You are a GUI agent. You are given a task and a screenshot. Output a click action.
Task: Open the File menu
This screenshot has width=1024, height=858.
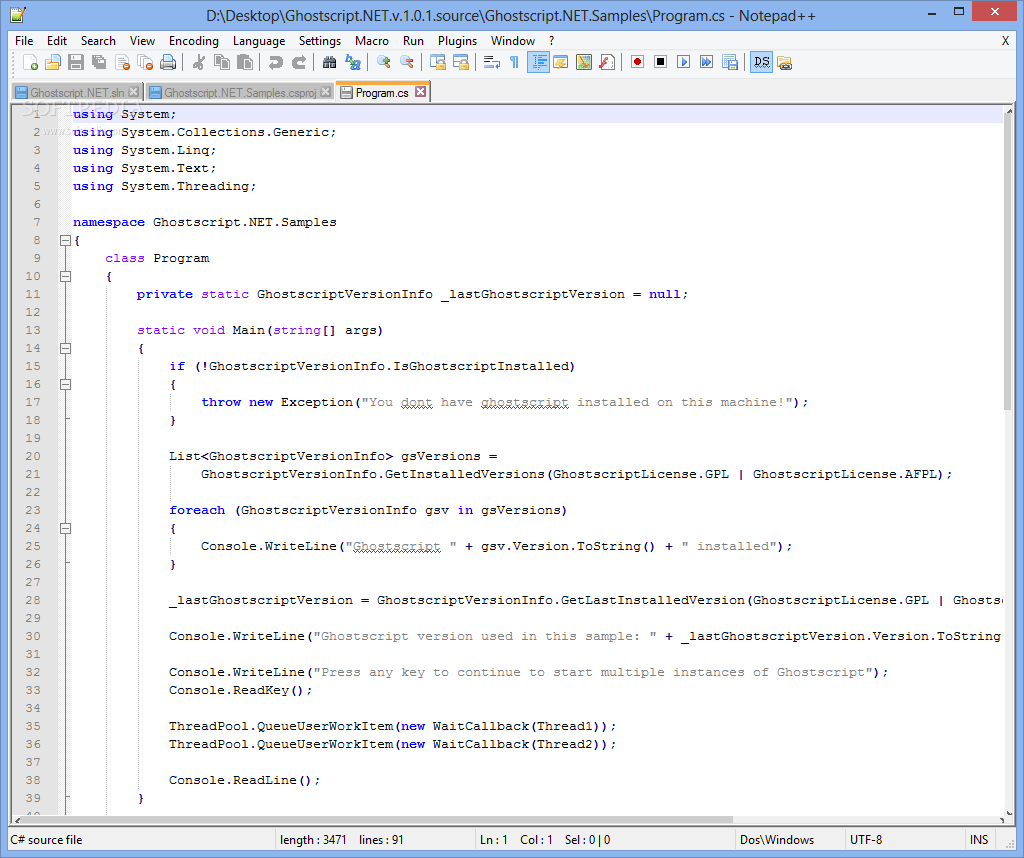[x=24, y=40]
